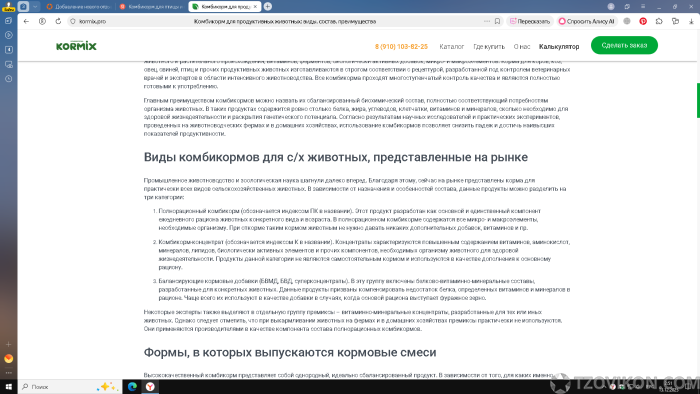
Task: Open sidebar more options dots
Action: pos(8,373)
